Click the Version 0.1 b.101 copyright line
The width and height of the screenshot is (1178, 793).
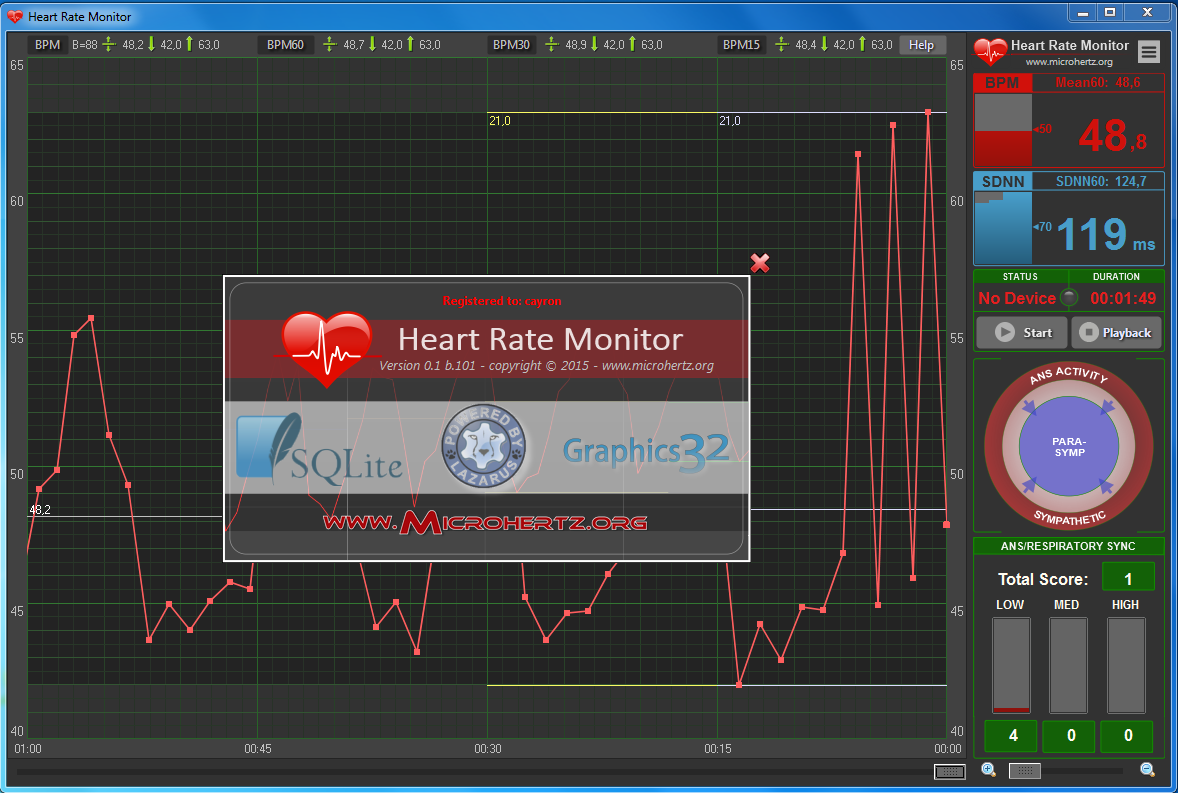[x=546, y=366]
